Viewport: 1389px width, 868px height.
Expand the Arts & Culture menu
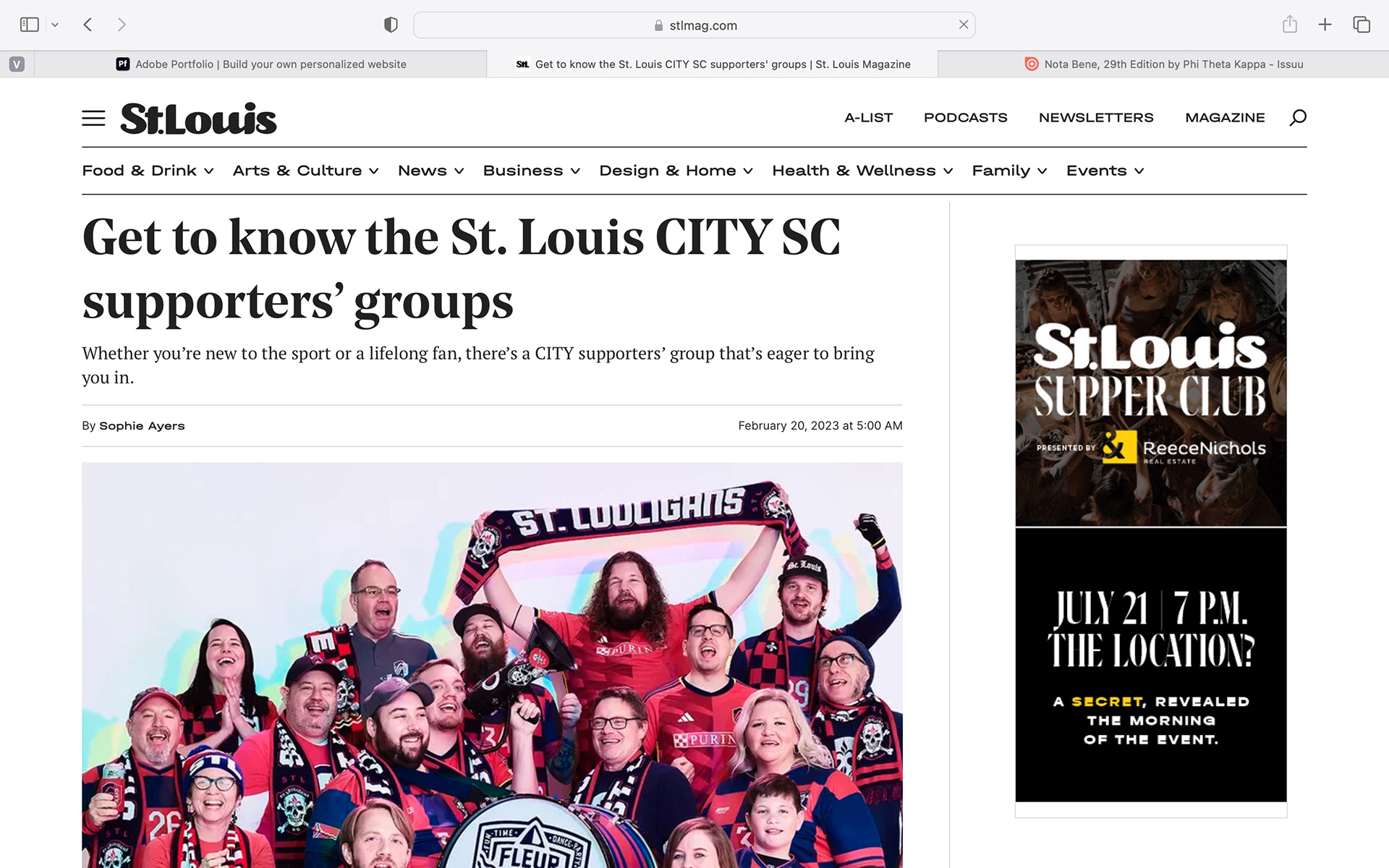(x=305, y=171)
